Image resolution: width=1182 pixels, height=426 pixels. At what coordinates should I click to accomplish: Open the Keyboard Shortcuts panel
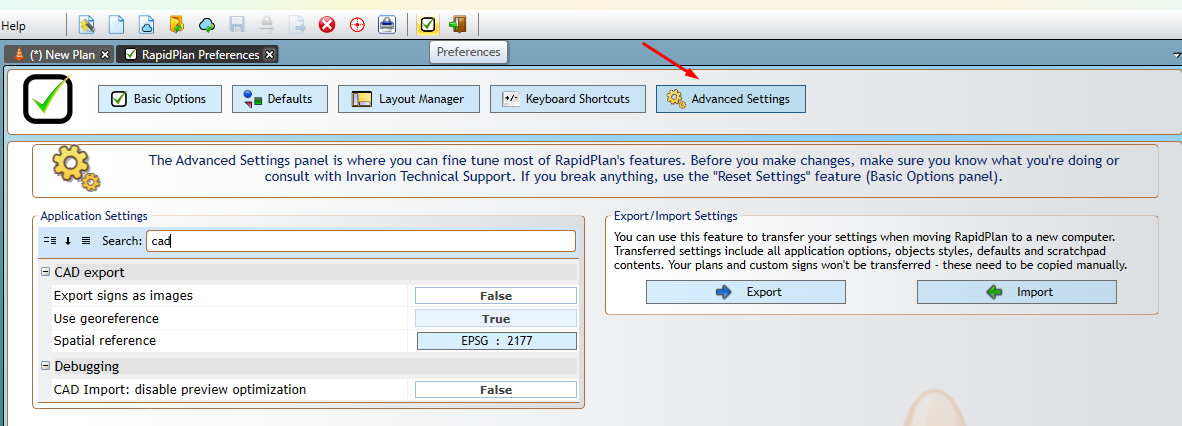pyautogui.click(x=568, y=99)
